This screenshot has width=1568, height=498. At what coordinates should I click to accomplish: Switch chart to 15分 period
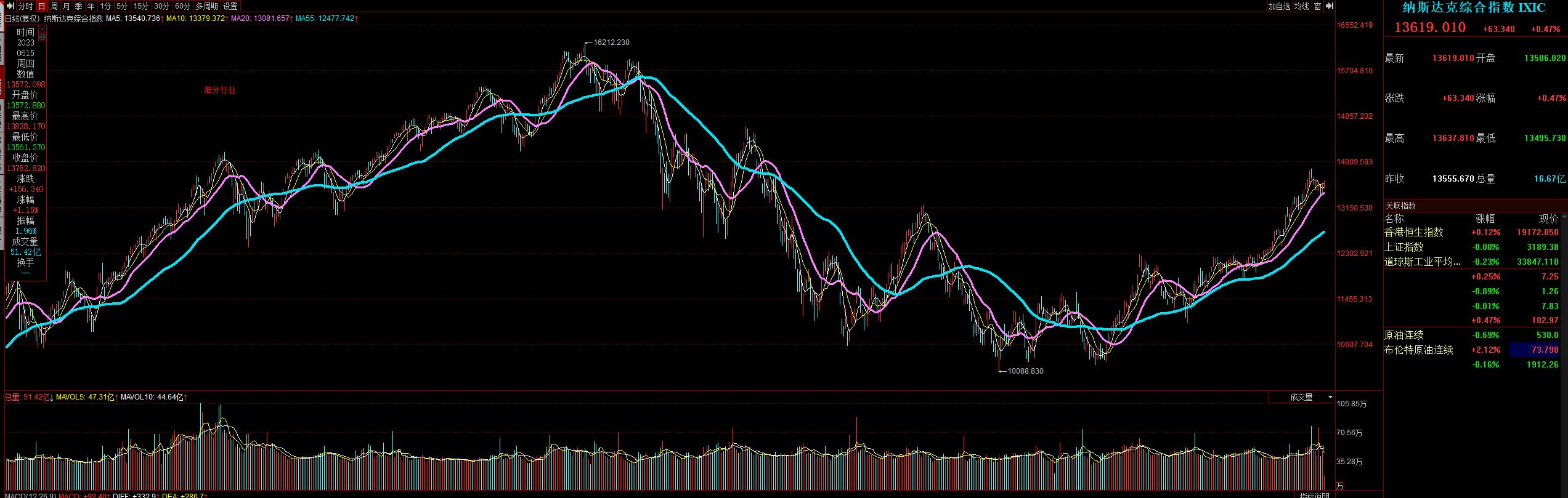[x=141, y=6]
